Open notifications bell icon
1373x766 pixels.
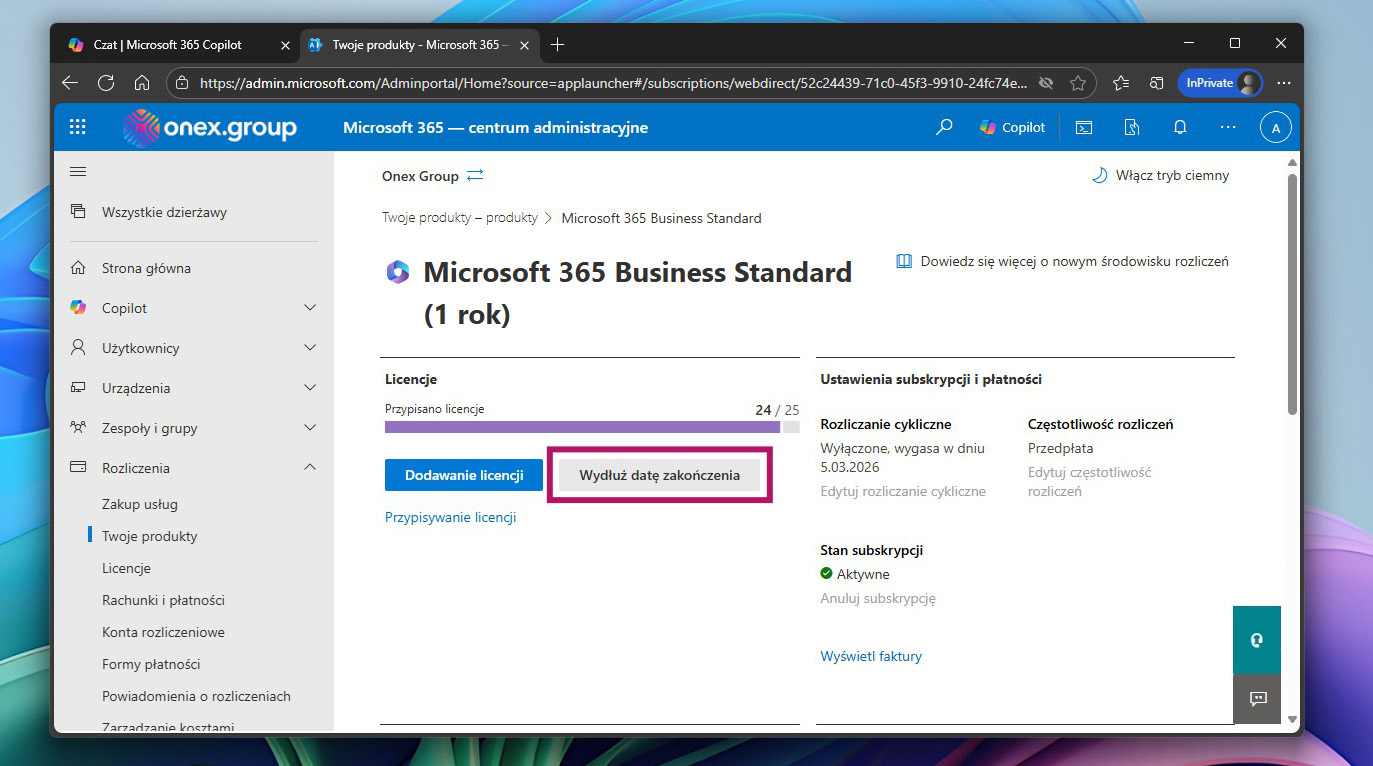[1180, 127]
